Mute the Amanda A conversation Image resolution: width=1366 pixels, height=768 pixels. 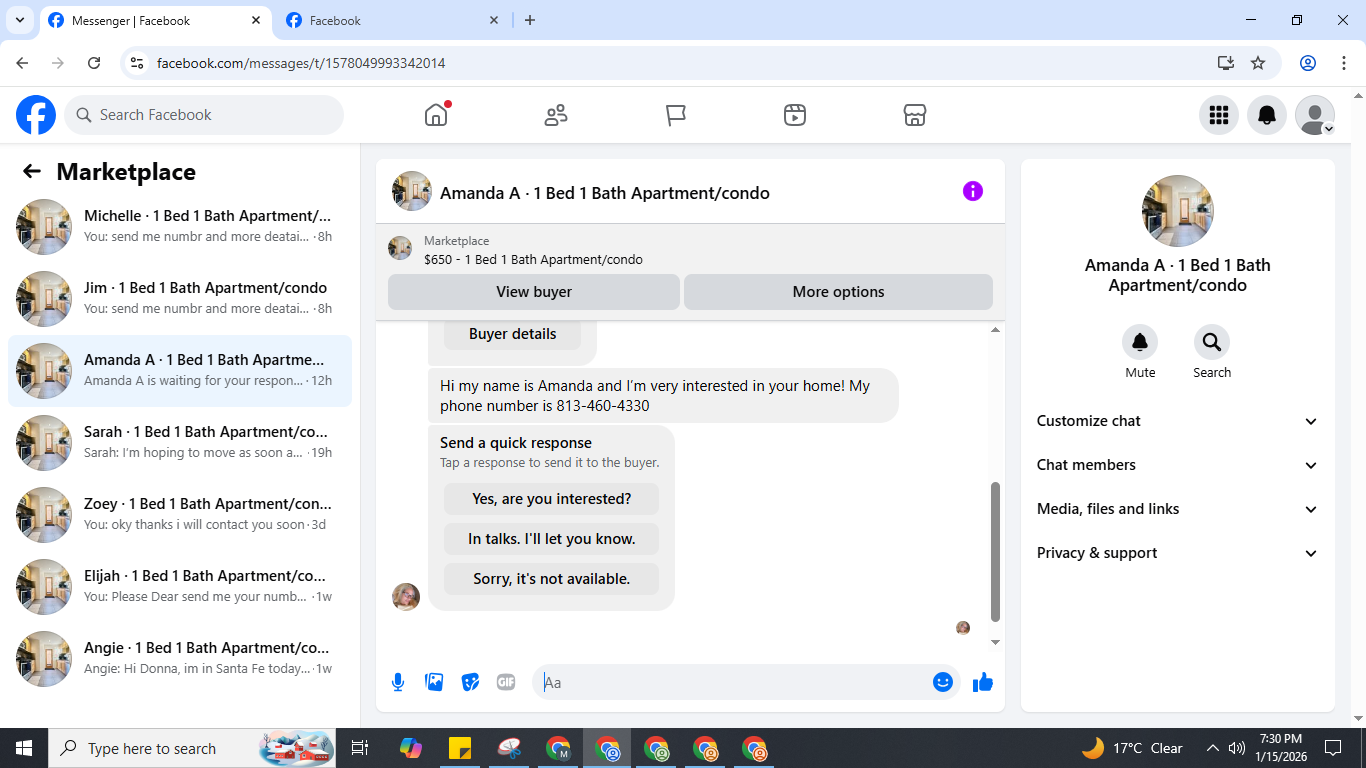click(1140, 342)
